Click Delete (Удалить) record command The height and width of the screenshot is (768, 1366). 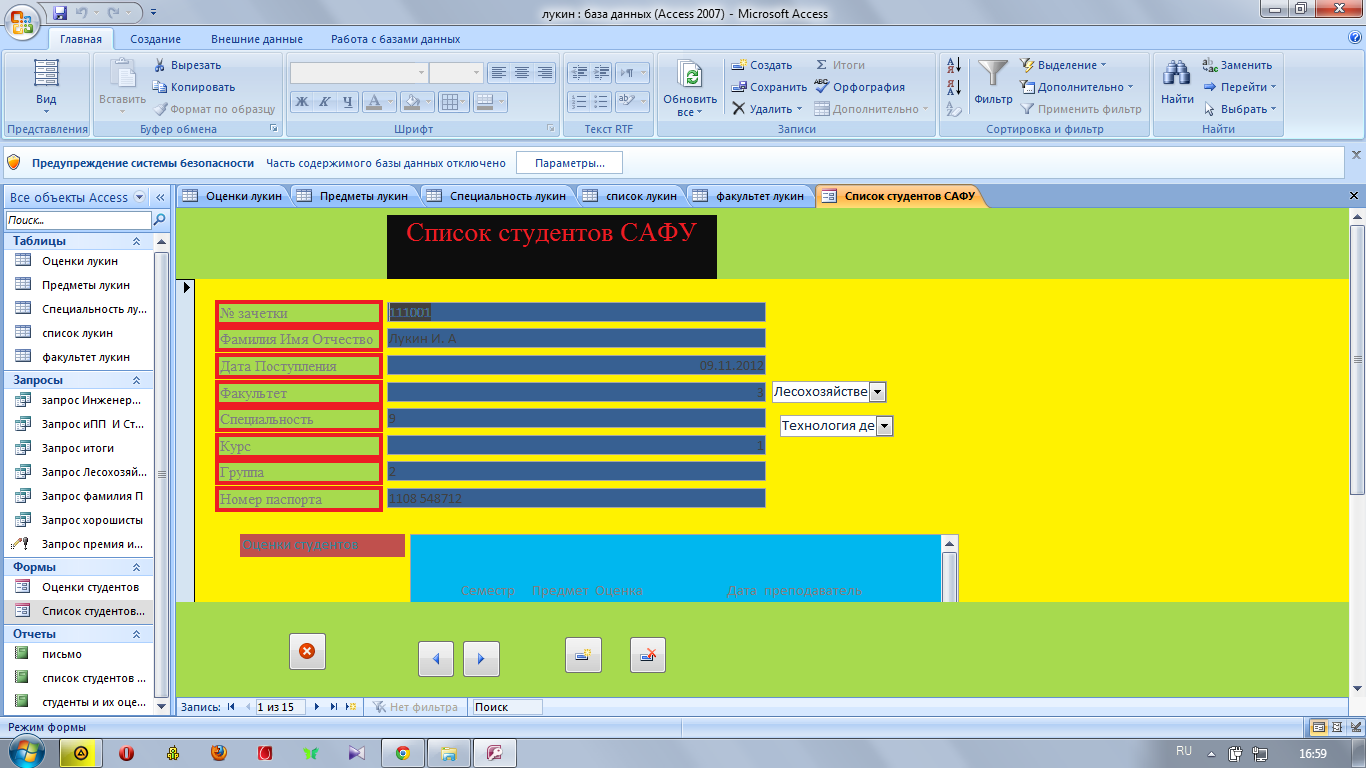(766, 109)
